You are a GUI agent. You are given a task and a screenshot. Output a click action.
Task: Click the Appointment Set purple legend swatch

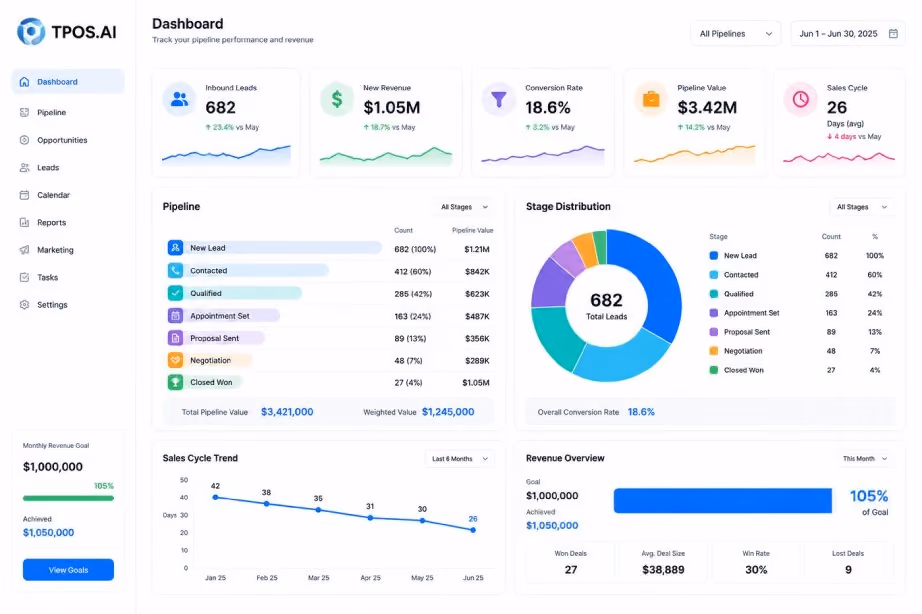(x=714, y=313)
